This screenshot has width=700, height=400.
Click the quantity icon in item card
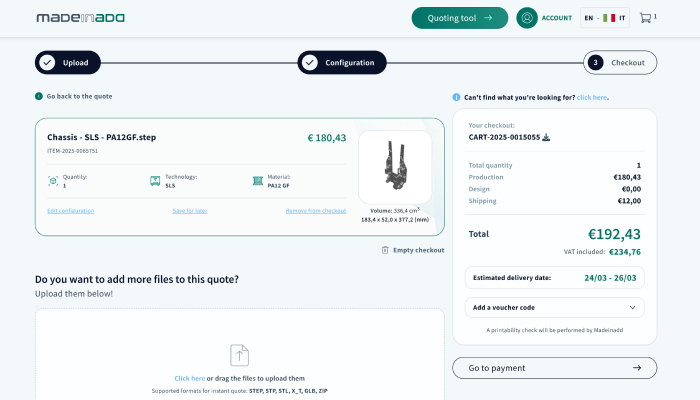click(x=53, y=181)
